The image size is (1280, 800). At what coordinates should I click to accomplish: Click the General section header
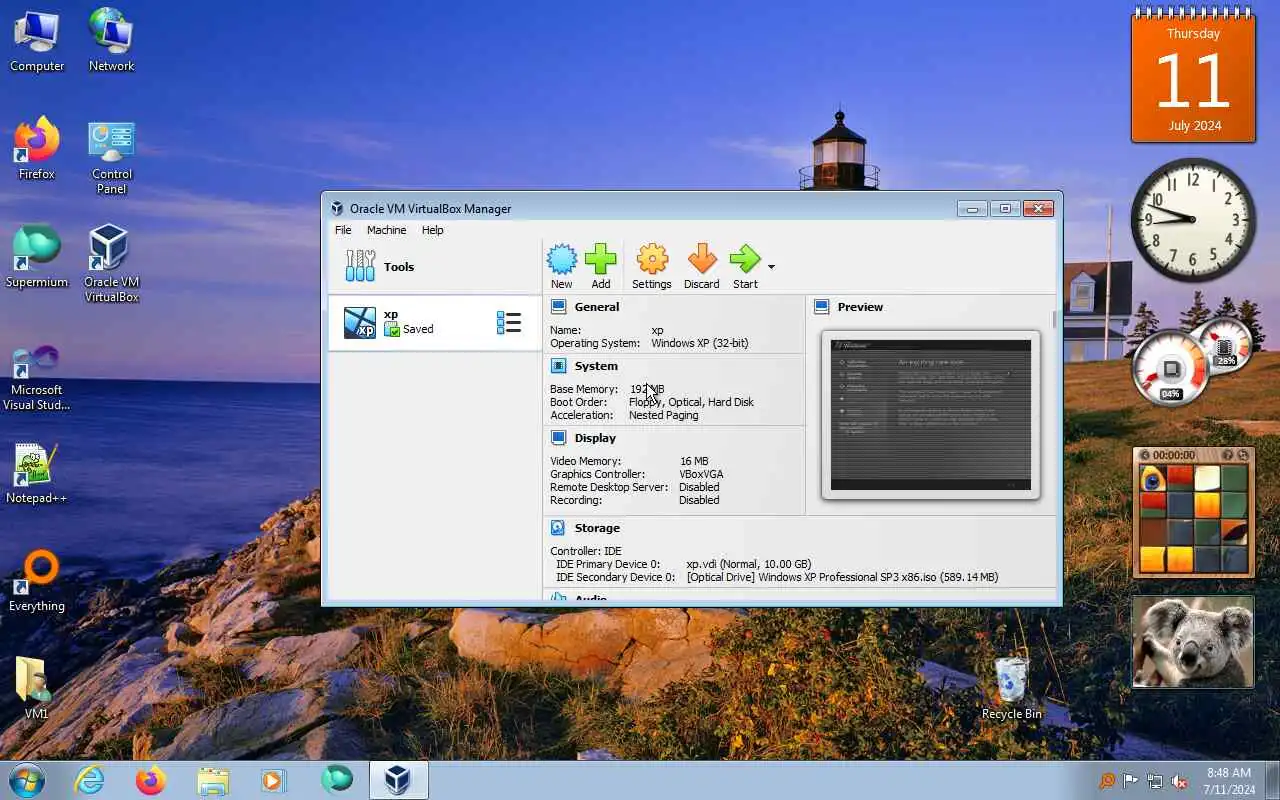[597, 307]
